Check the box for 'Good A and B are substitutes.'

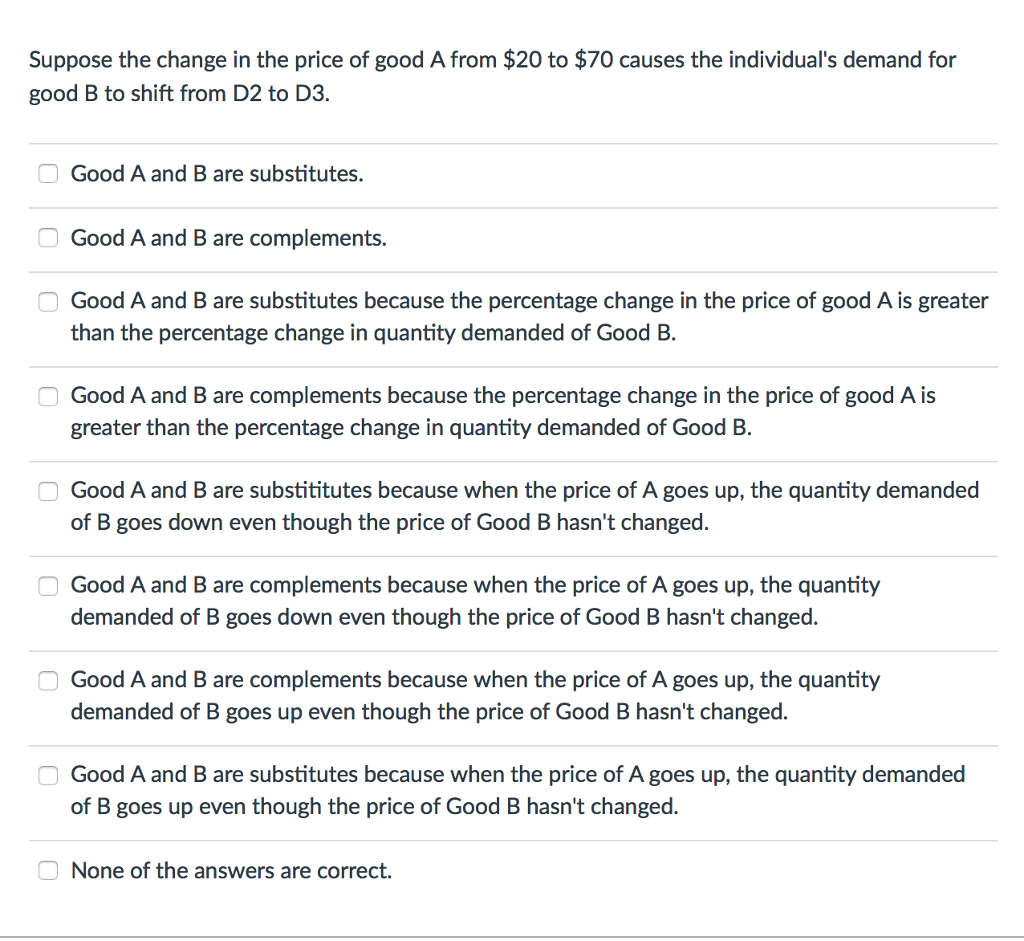coord(48,174)
